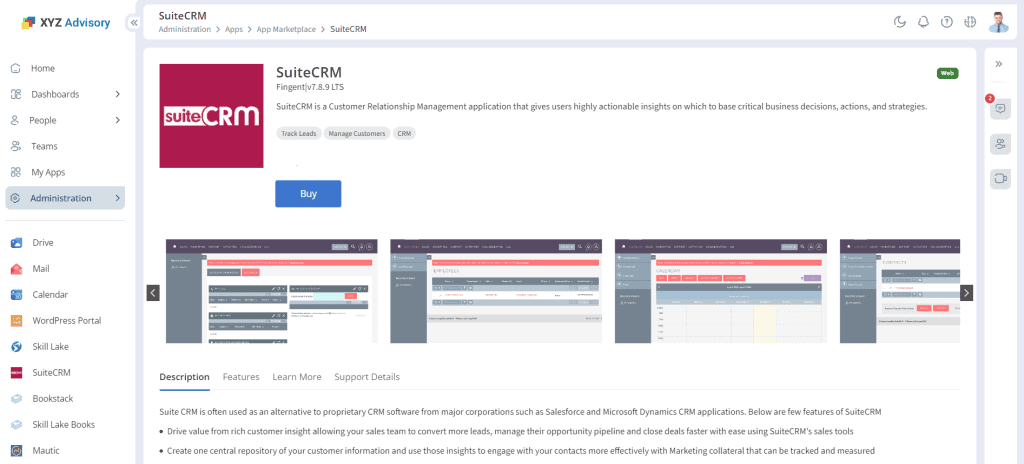Click the globe language icon
The image size is (1024, 464).
pyautogui.click(x=970, y=22)
